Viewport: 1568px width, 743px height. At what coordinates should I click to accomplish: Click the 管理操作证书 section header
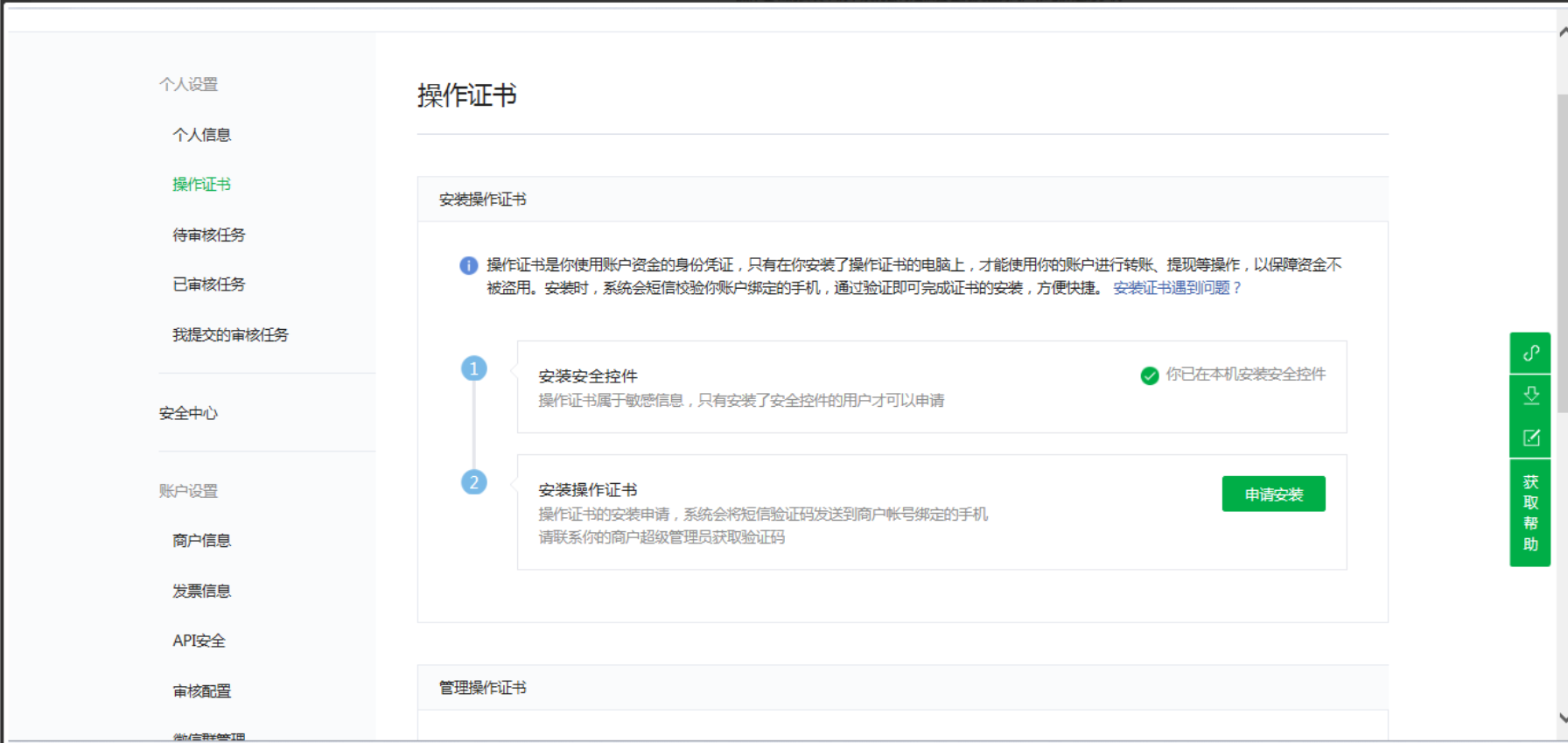point(483,688)
